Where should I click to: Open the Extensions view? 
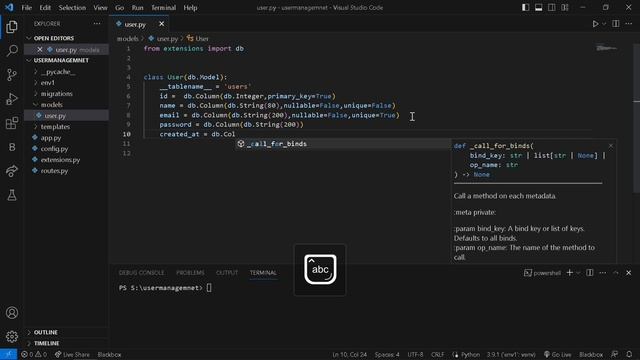tap(12, 123)
